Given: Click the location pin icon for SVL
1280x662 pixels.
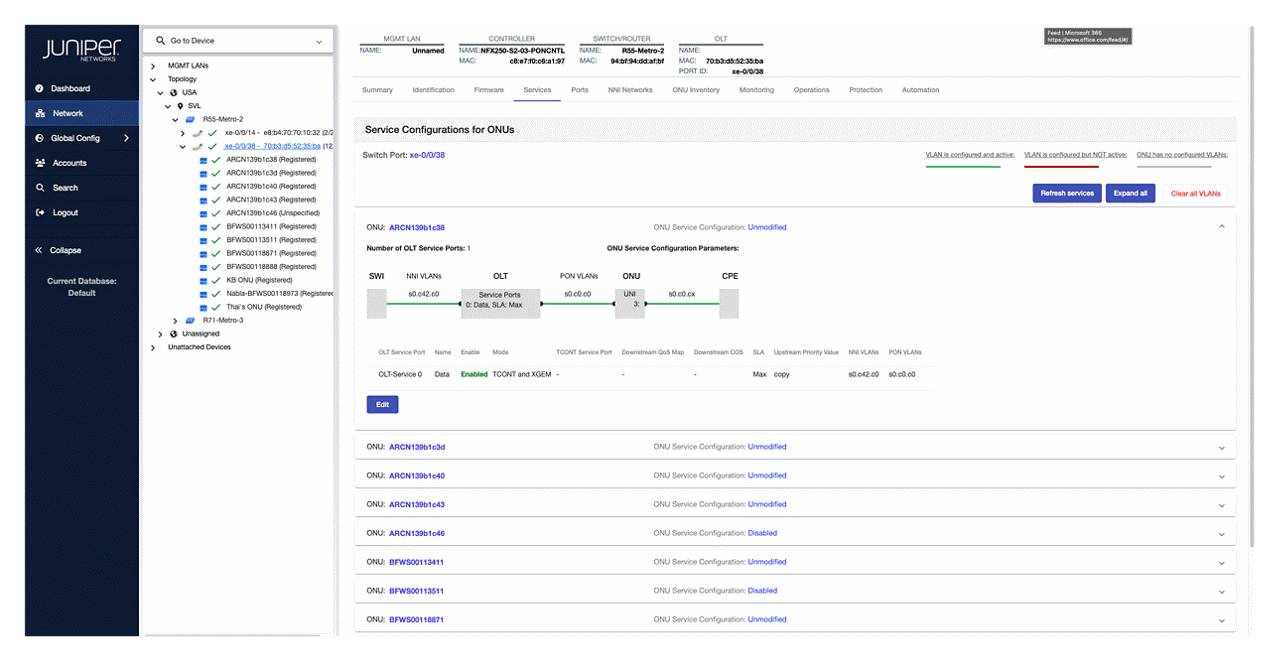Looking at the screenshot, I should (180, 105).
